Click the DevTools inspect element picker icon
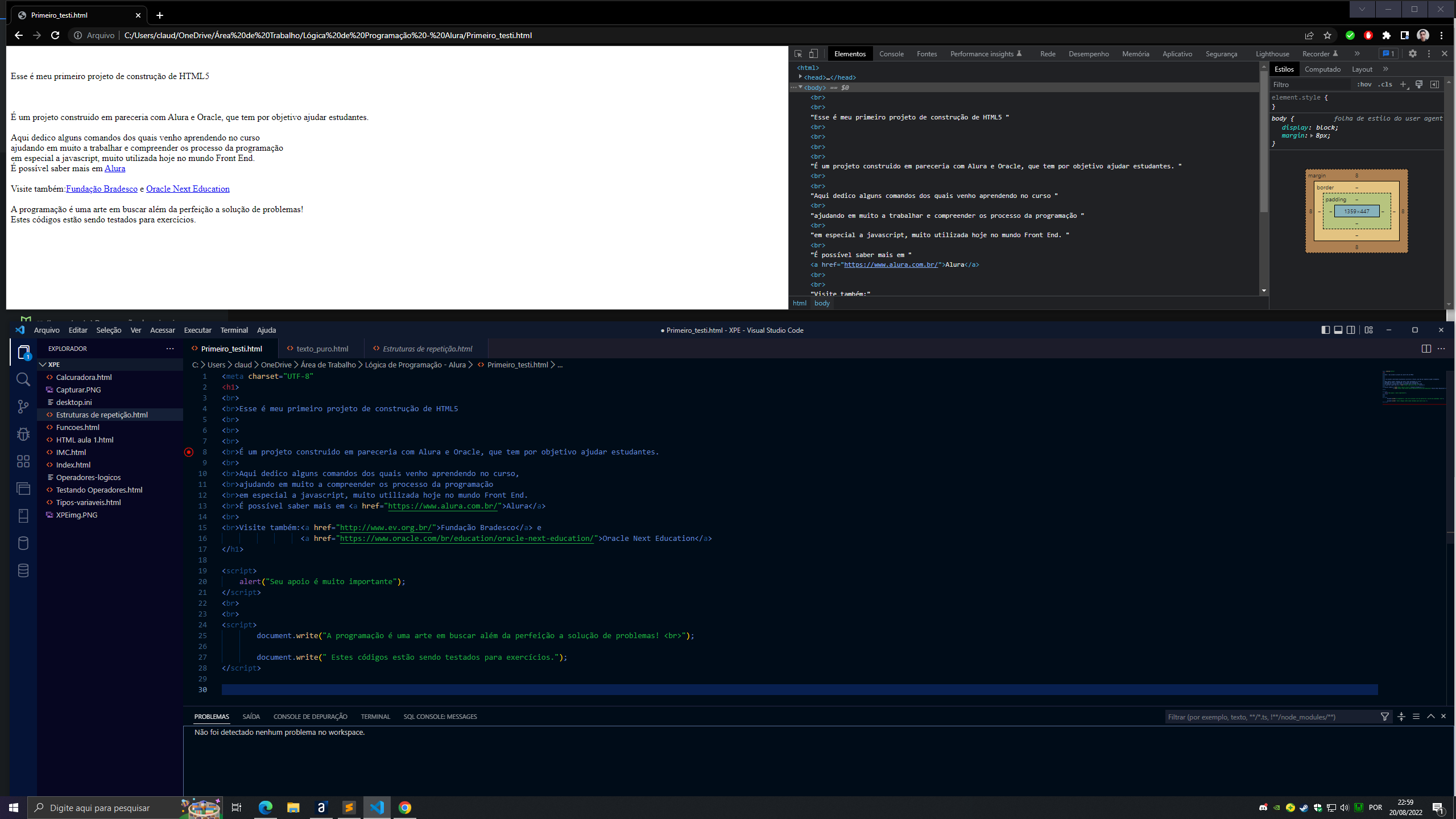 (x=798, y=53)
